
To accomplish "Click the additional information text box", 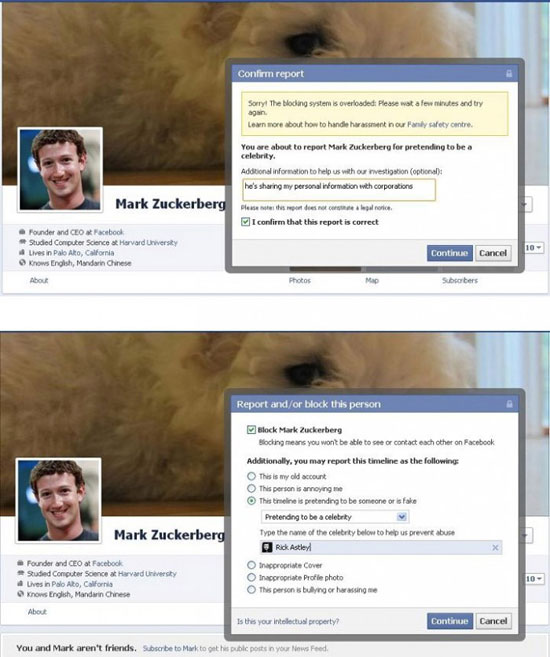I will click(339, 190).
